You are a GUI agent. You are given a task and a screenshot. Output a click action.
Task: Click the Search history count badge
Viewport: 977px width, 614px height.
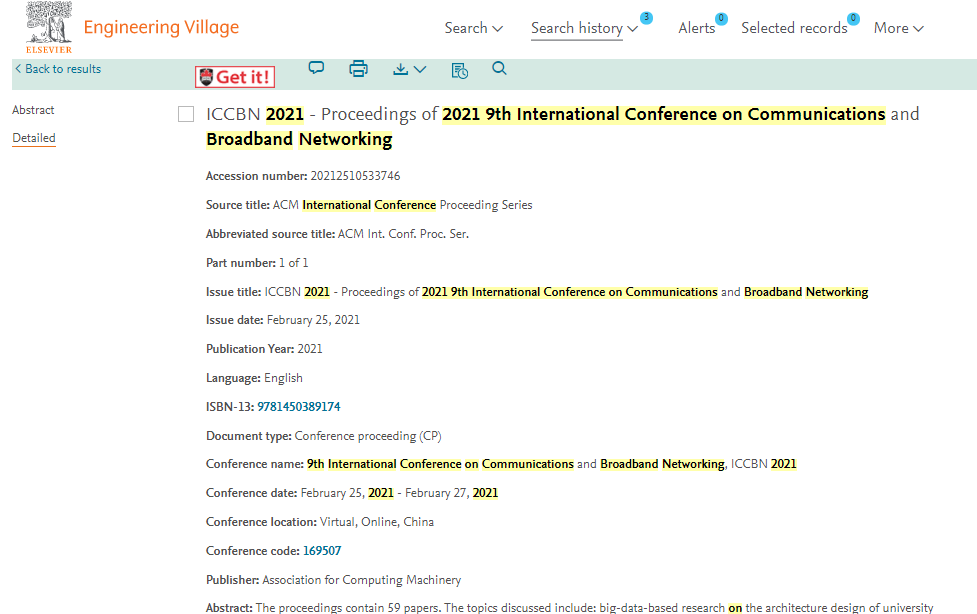(646, 18)
